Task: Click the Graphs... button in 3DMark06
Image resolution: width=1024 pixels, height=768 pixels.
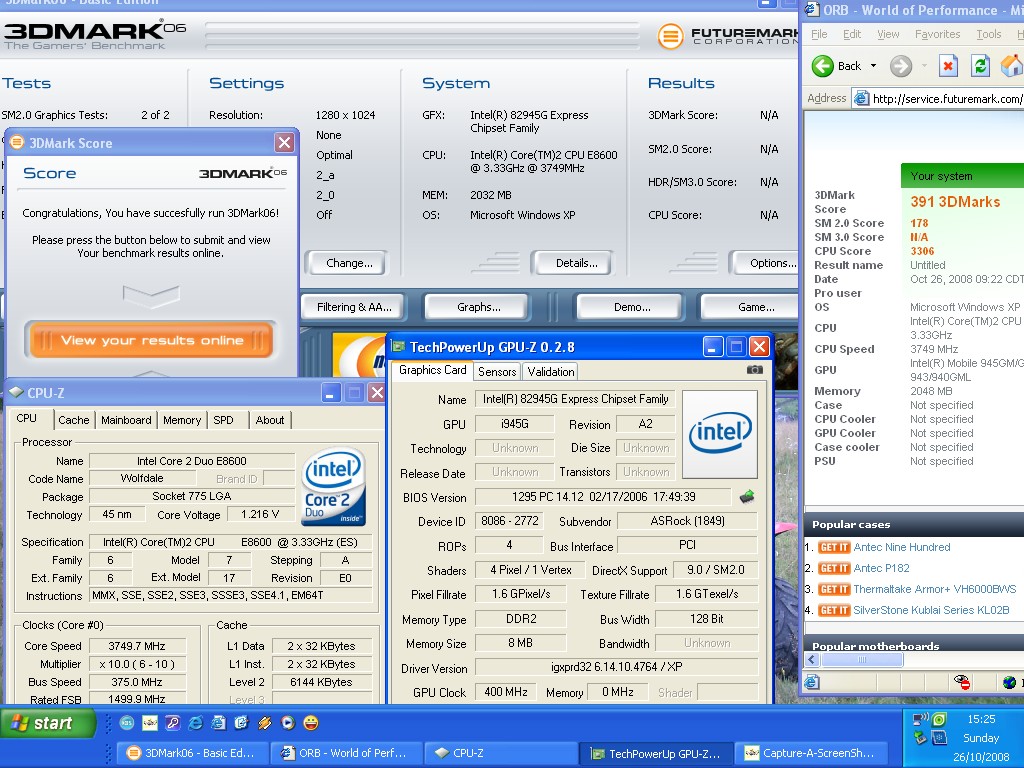Action: point(479,307)
